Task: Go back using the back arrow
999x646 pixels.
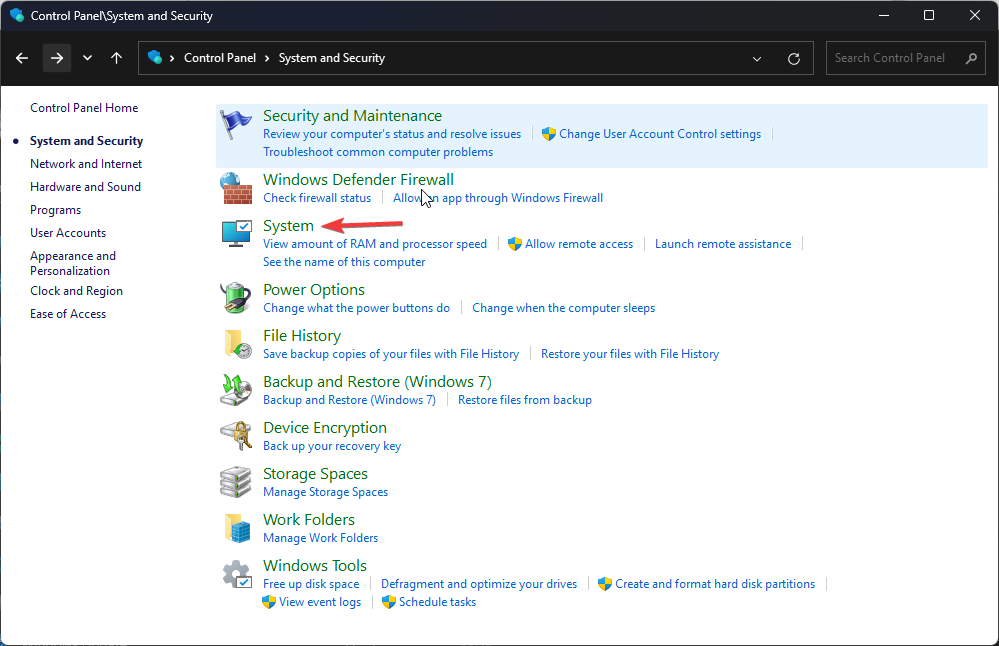Action: pyautogui.click(x=21, y=58)
